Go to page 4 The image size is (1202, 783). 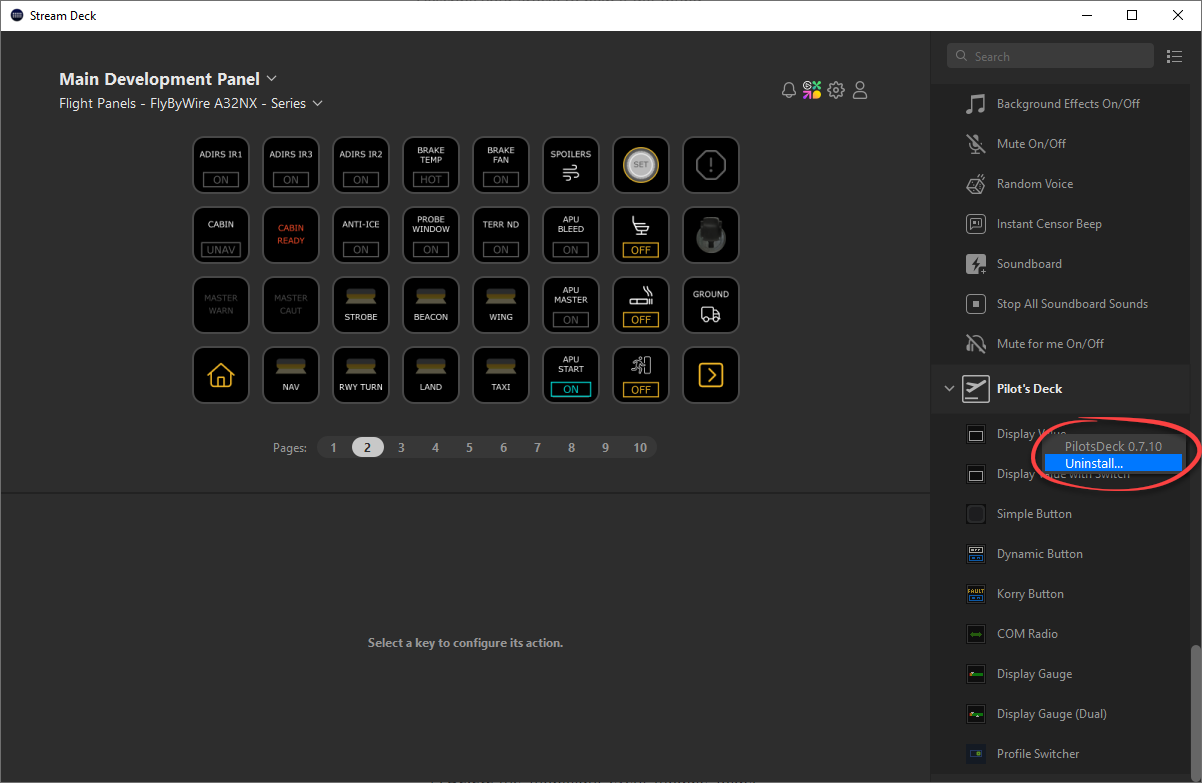click(x=436, y=448)
